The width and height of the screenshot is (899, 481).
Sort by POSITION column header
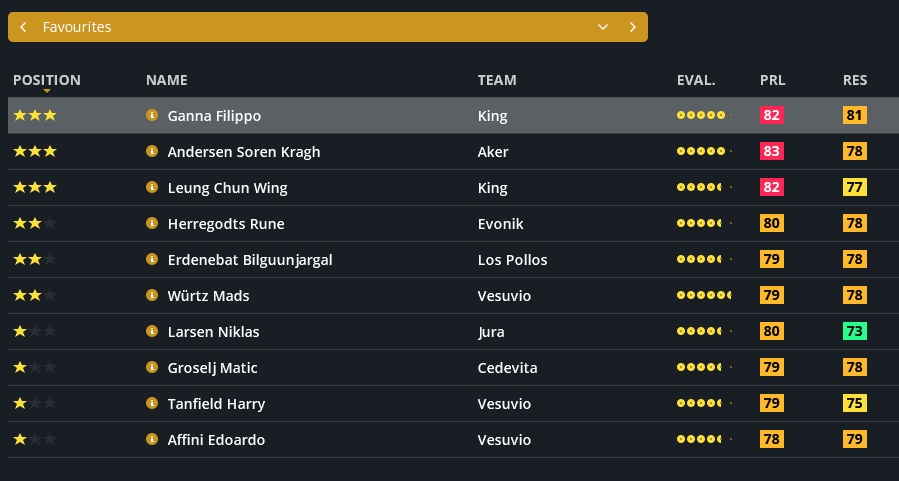[x=47, y=80]
